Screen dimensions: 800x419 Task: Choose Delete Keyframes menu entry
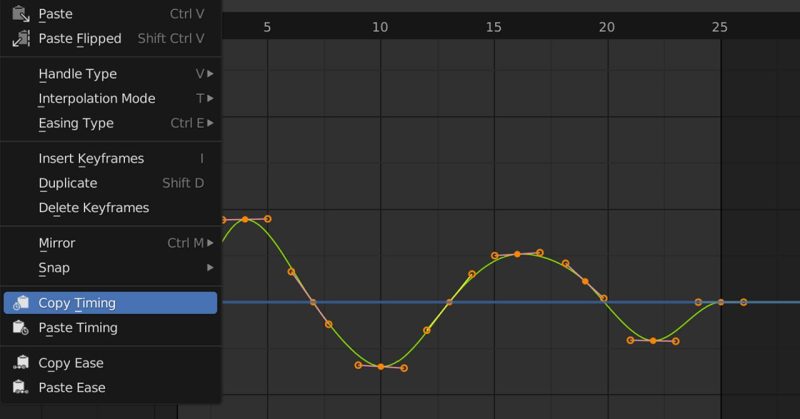pyautogui.click(x=93, y=208)
